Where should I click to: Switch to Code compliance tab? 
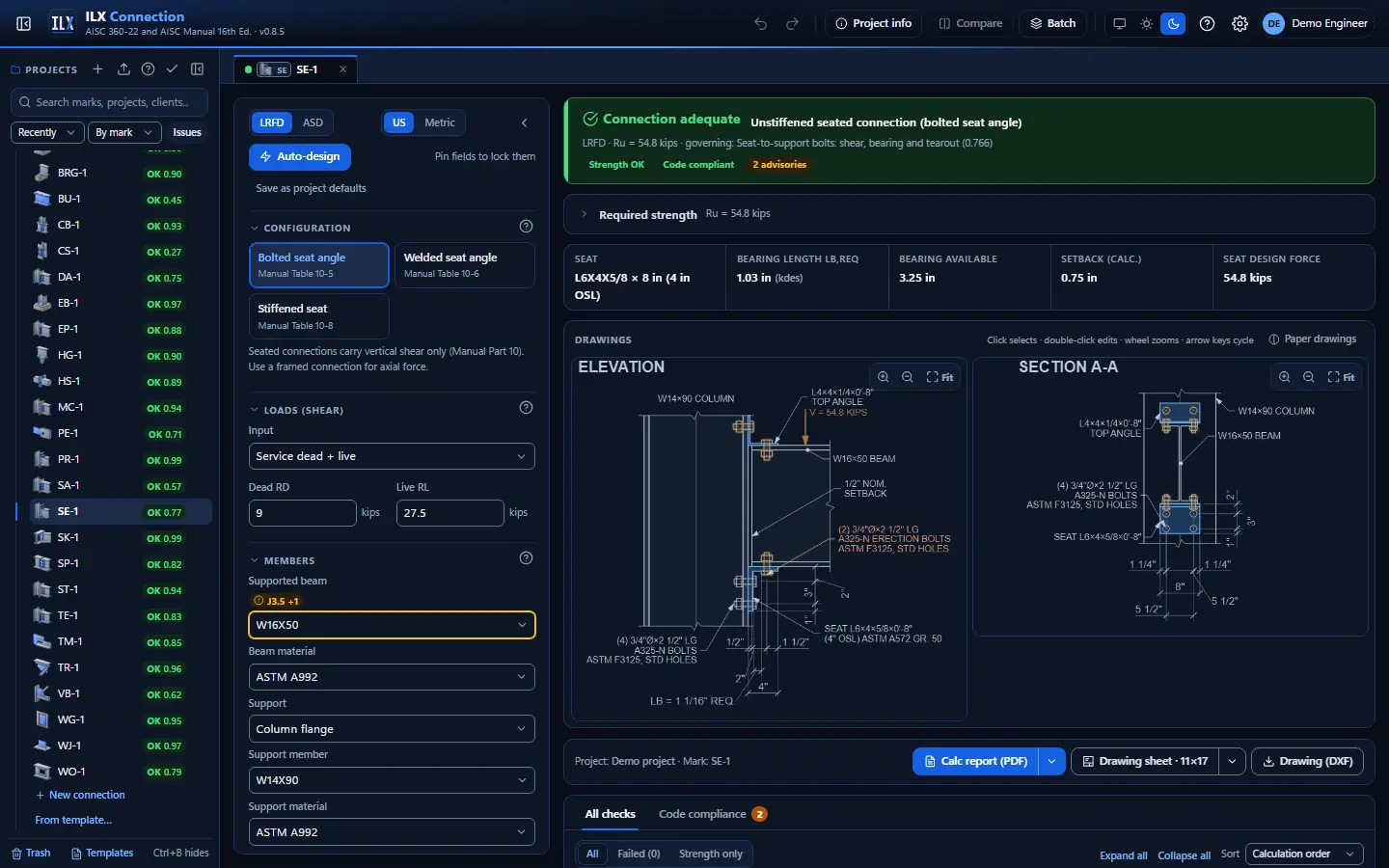tap(712, 814)
